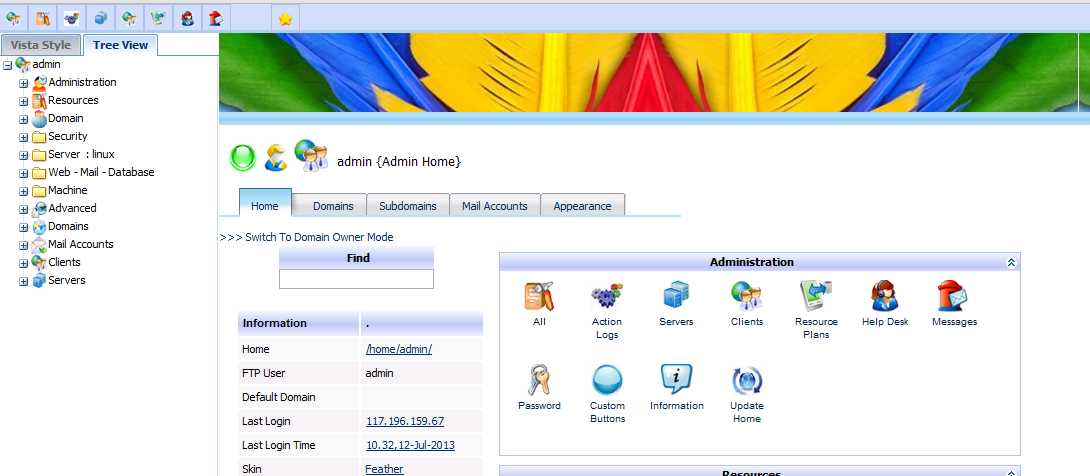Expand the Machine folder node
The image size is (1090, 476).
coord(24,191)
